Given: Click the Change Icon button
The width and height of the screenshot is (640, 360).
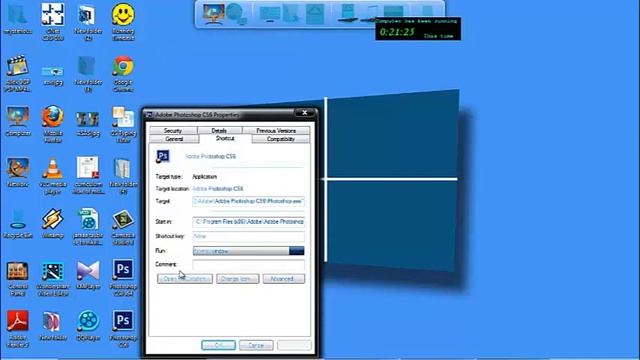Looking at the screenshot, I should coord(238,279).
